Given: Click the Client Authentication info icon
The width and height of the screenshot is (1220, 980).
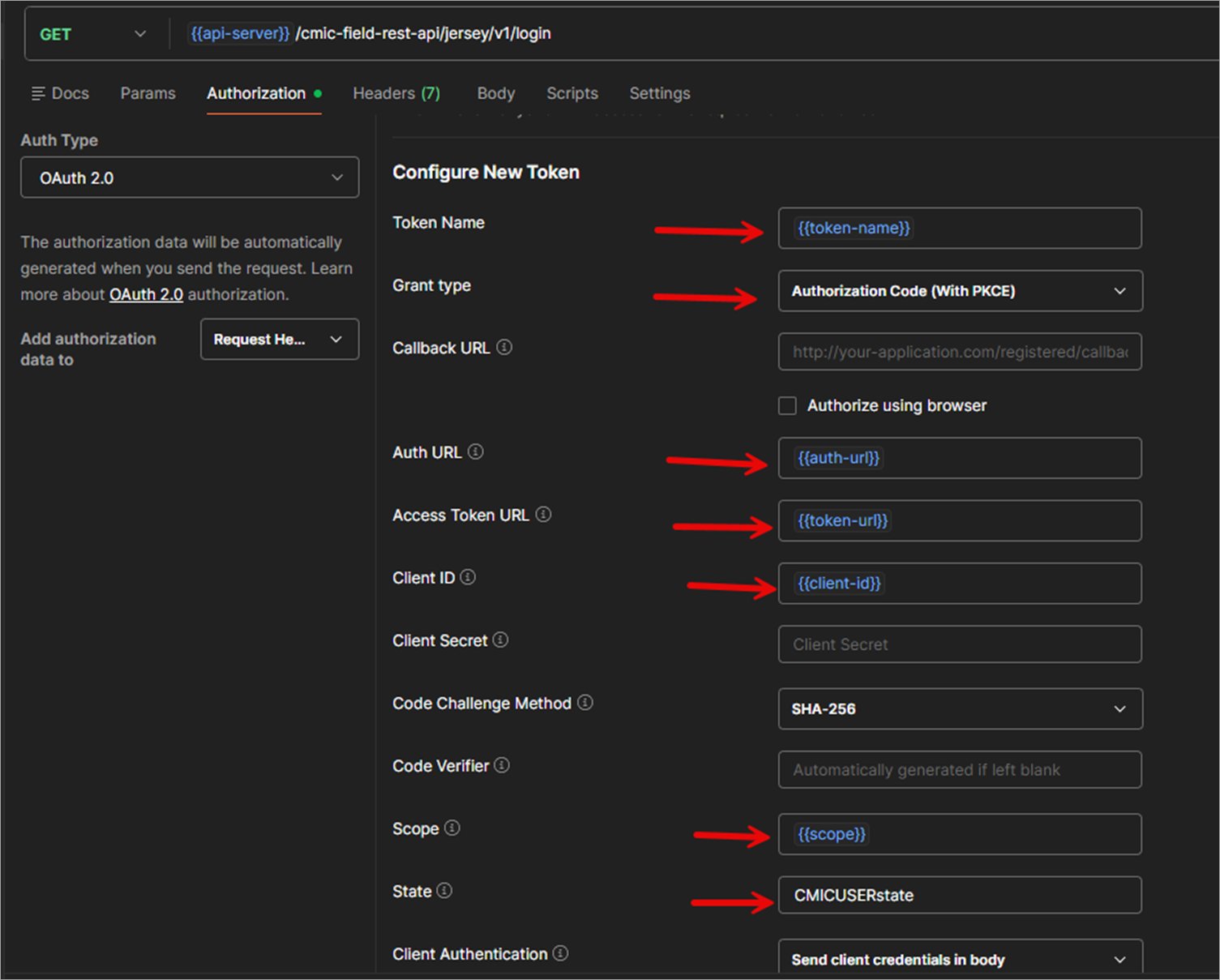Looking at the screenshot, I should point(560,953).
